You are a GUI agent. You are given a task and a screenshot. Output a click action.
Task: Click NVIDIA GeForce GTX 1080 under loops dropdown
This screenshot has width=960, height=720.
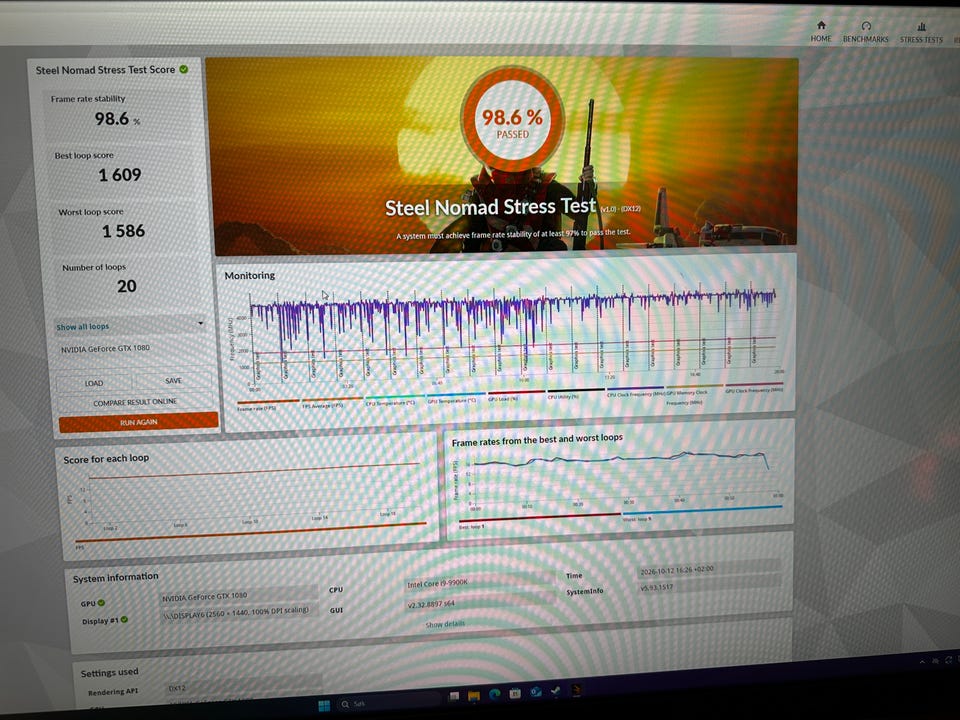[105, 348]
